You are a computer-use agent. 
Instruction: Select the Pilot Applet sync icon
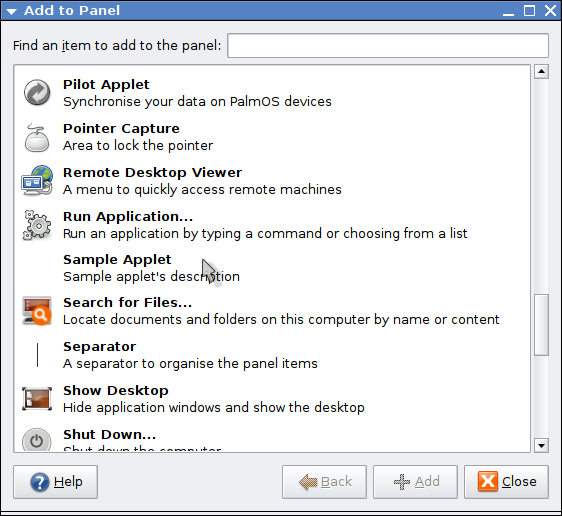pos(37,92)
